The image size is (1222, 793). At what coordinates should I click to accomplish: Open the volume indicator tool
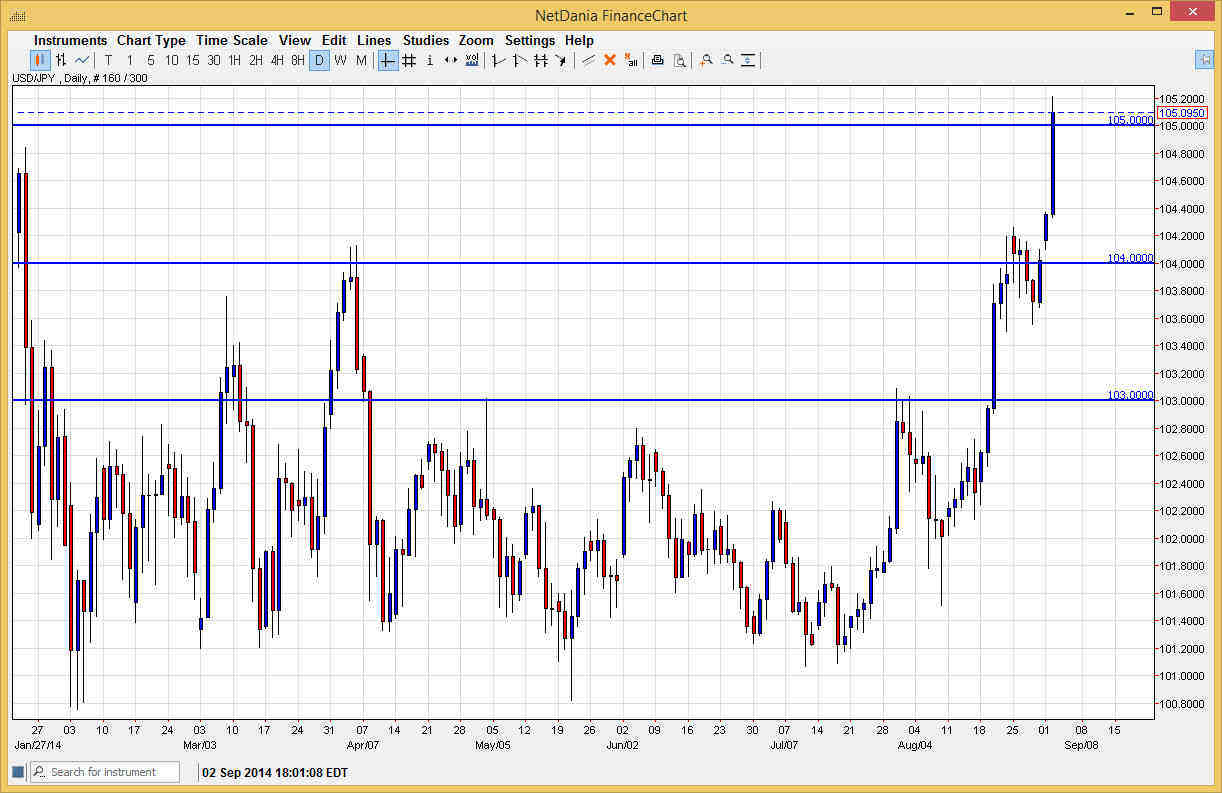click(x=472, y=60)
